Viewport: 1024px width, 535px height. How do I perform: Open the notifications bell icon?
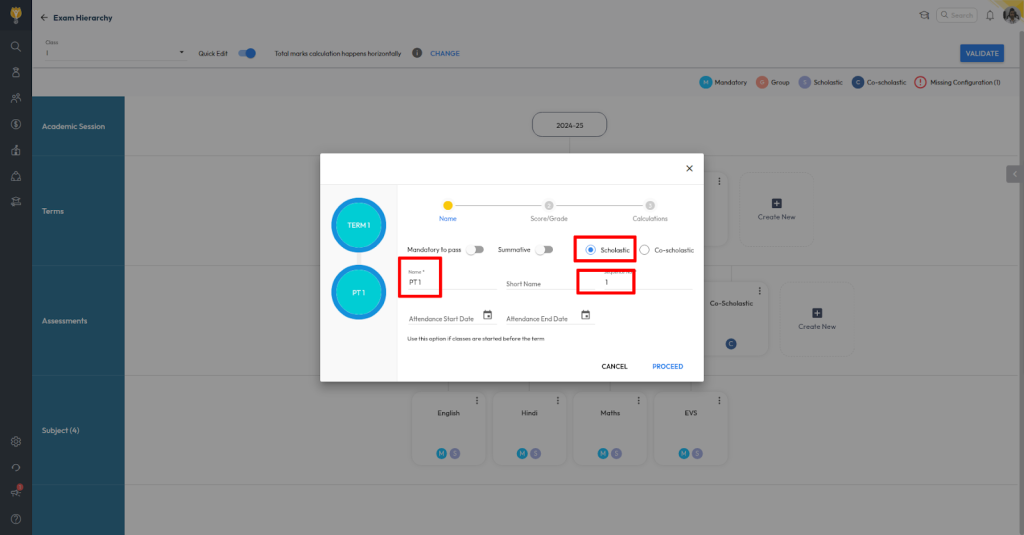(990, 15)
